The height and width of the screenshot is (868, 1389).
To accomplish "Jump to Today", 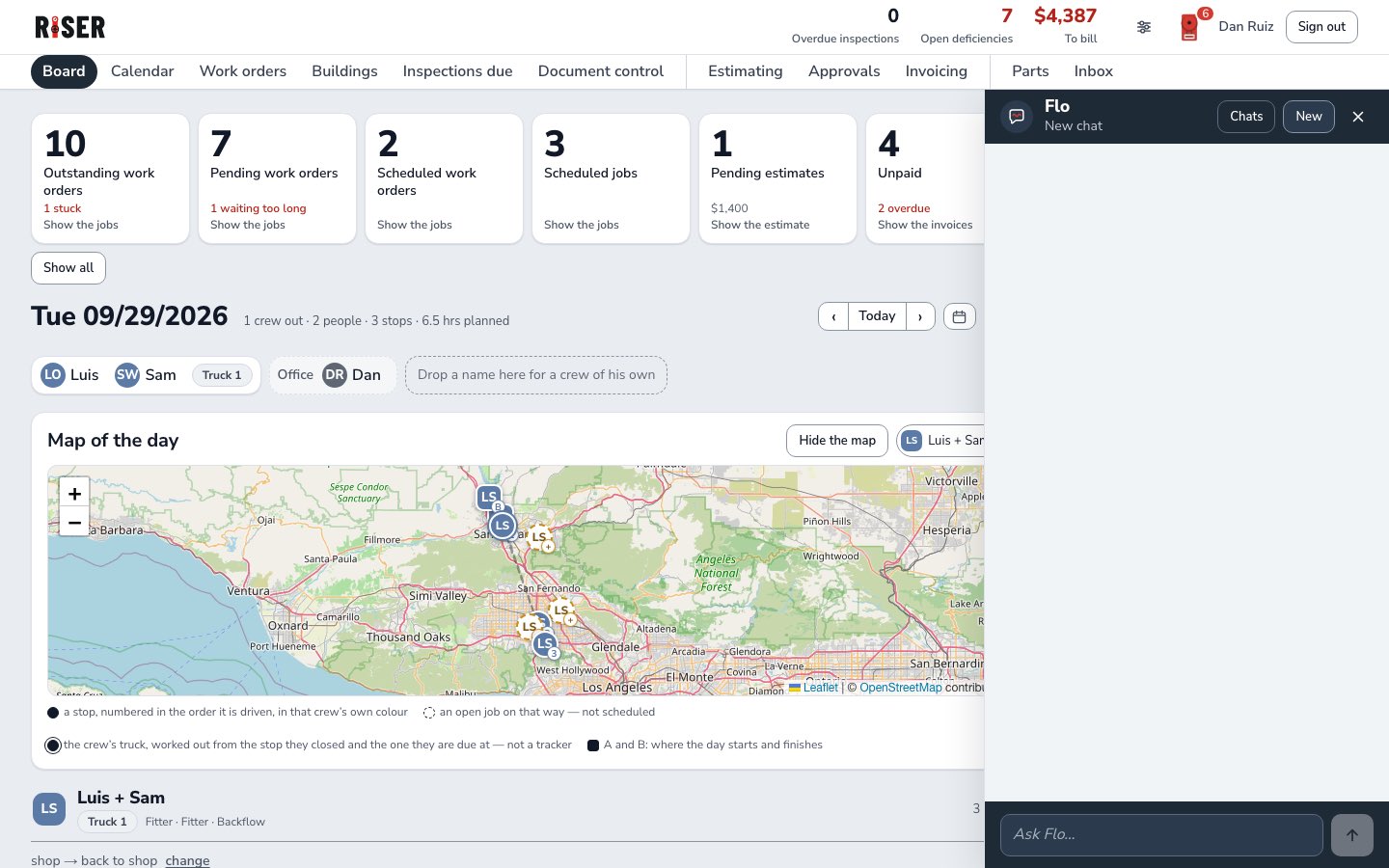I will 877,316.
